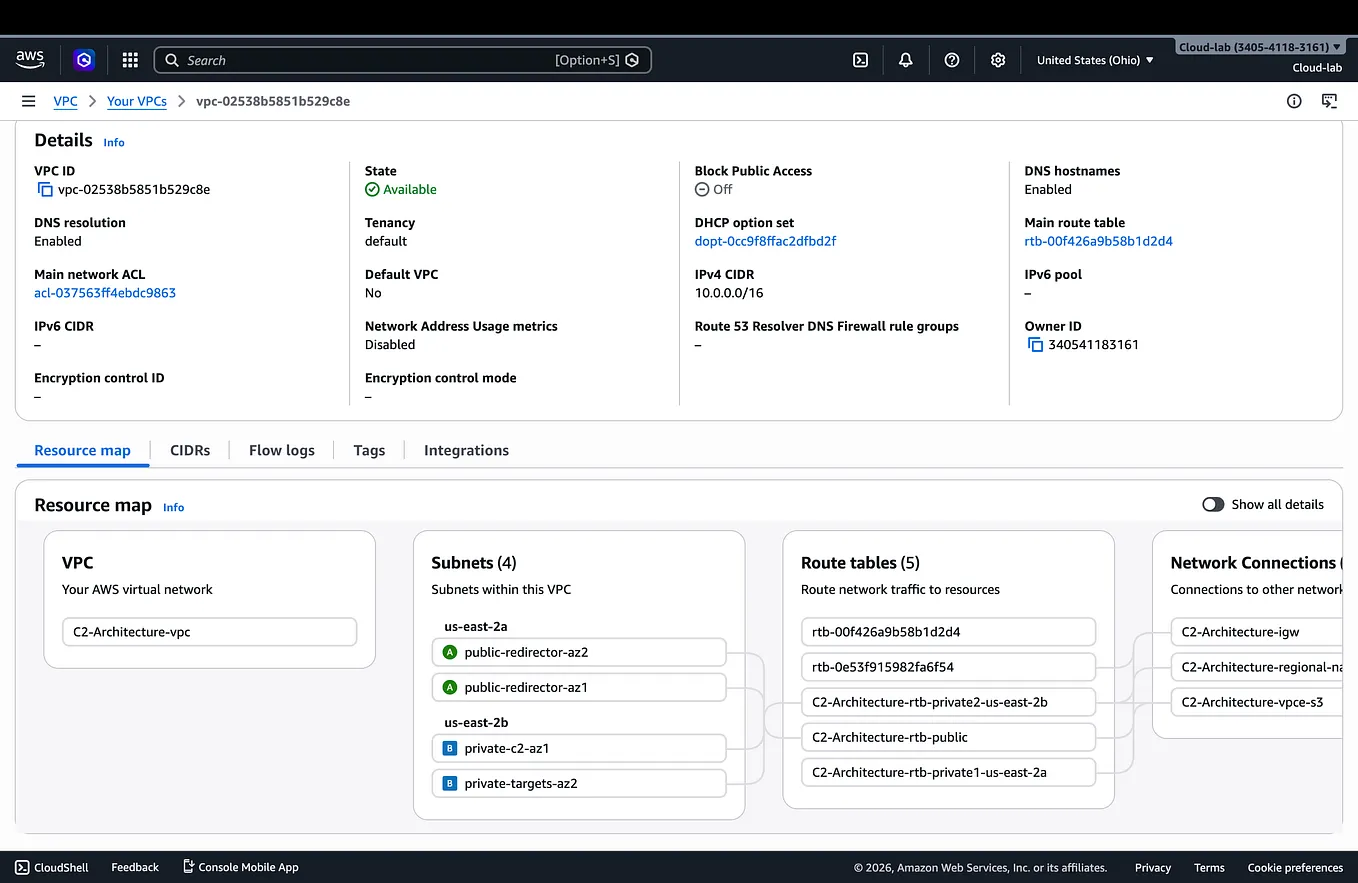
Task: Click the green A badge for public-redirector-az1
Action: (449, 687)
